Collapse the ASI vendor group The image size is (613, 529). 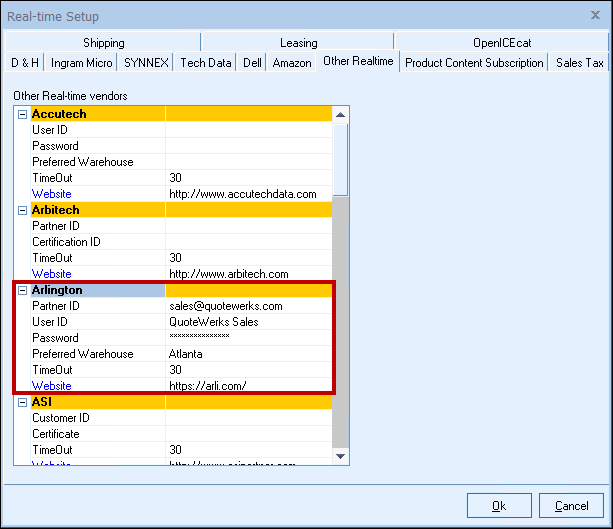[23, 402]
